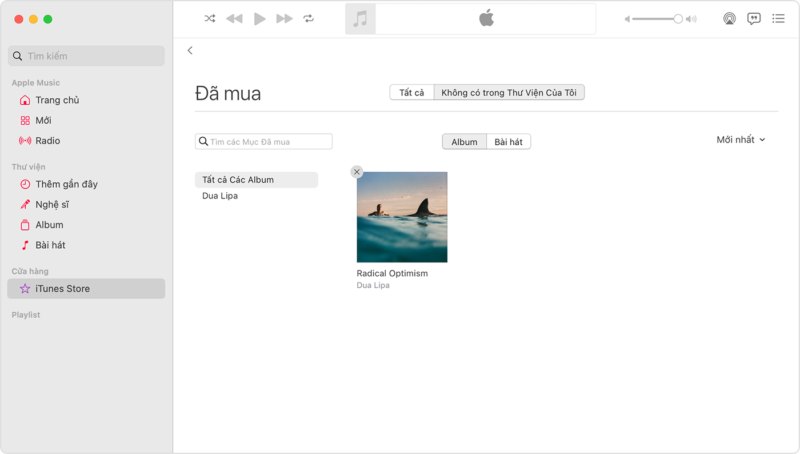
Task: Skip to the next track
Action: [285, 19]
